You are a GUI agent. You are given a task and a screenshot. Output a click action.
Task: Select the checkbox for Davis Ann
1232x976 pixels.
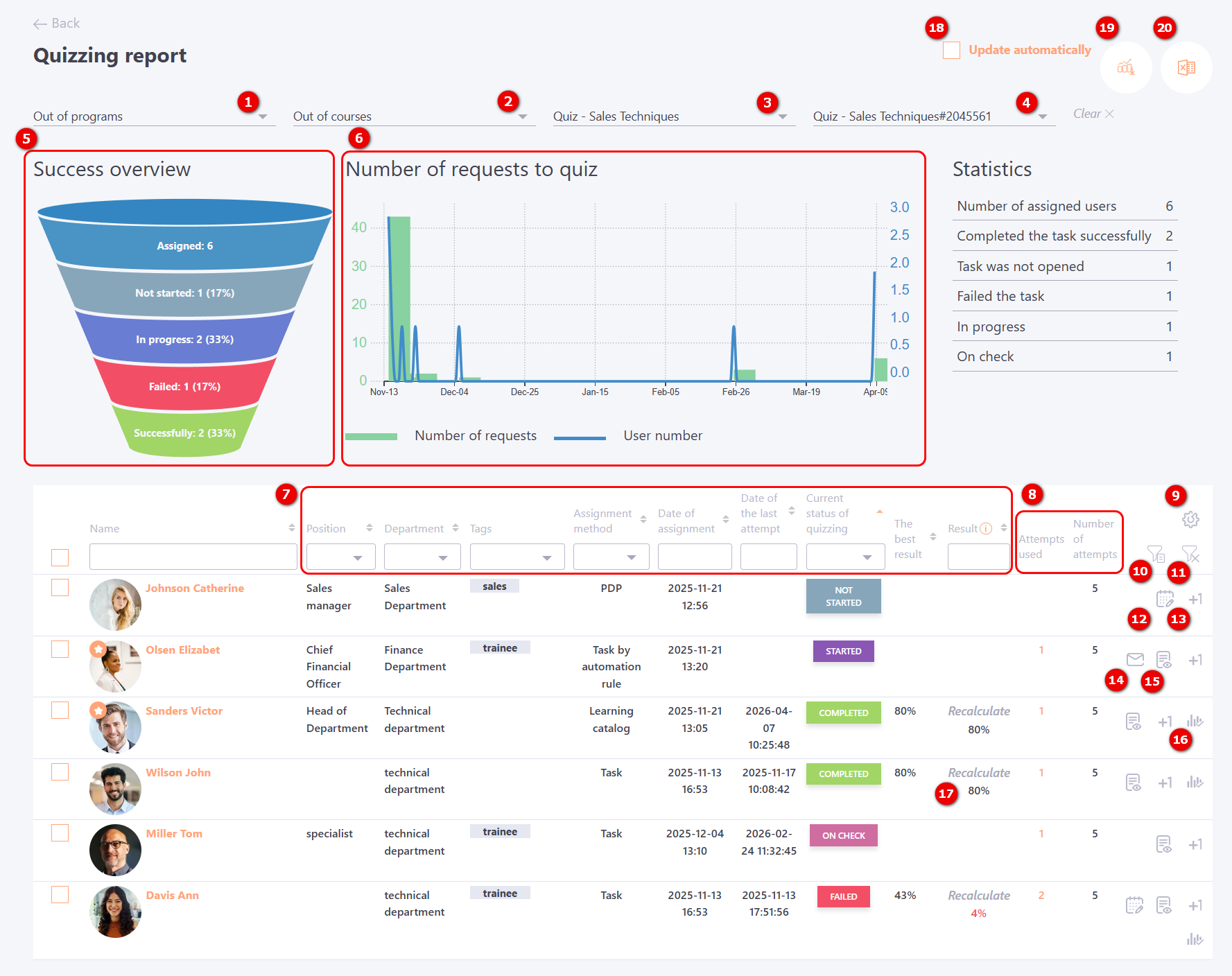tap(60, 894)
